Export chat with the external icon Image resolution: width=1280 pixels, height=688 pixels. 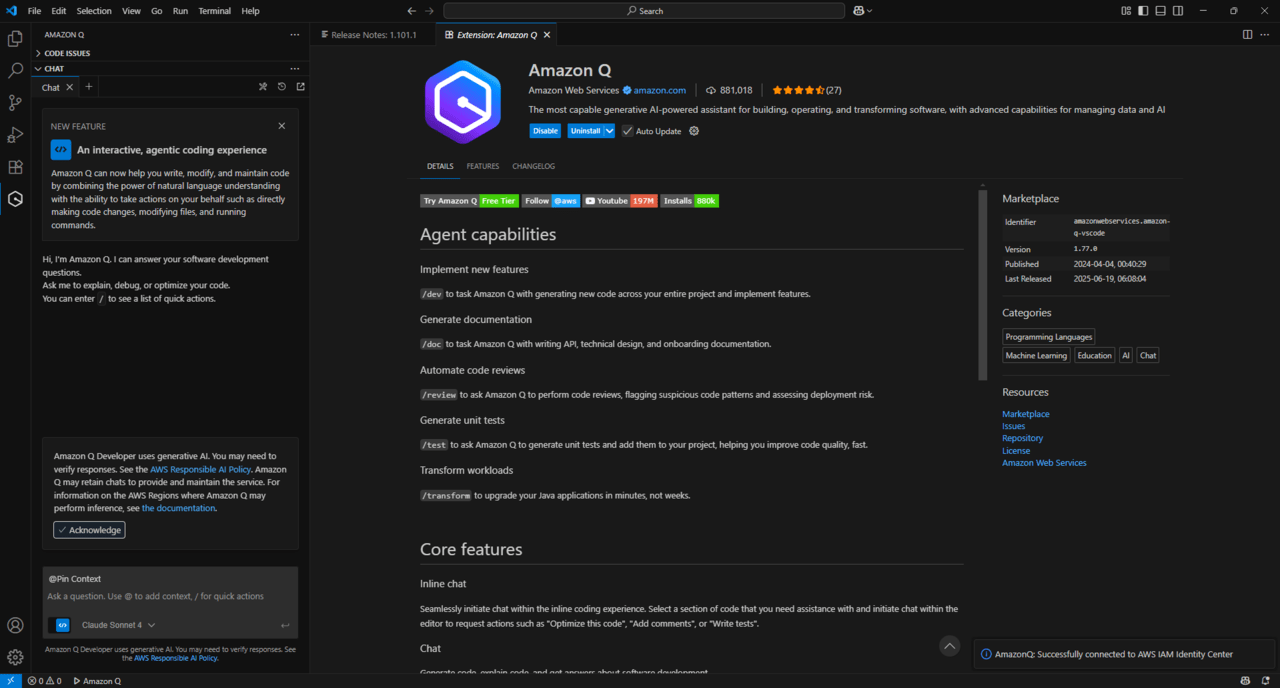300,87
